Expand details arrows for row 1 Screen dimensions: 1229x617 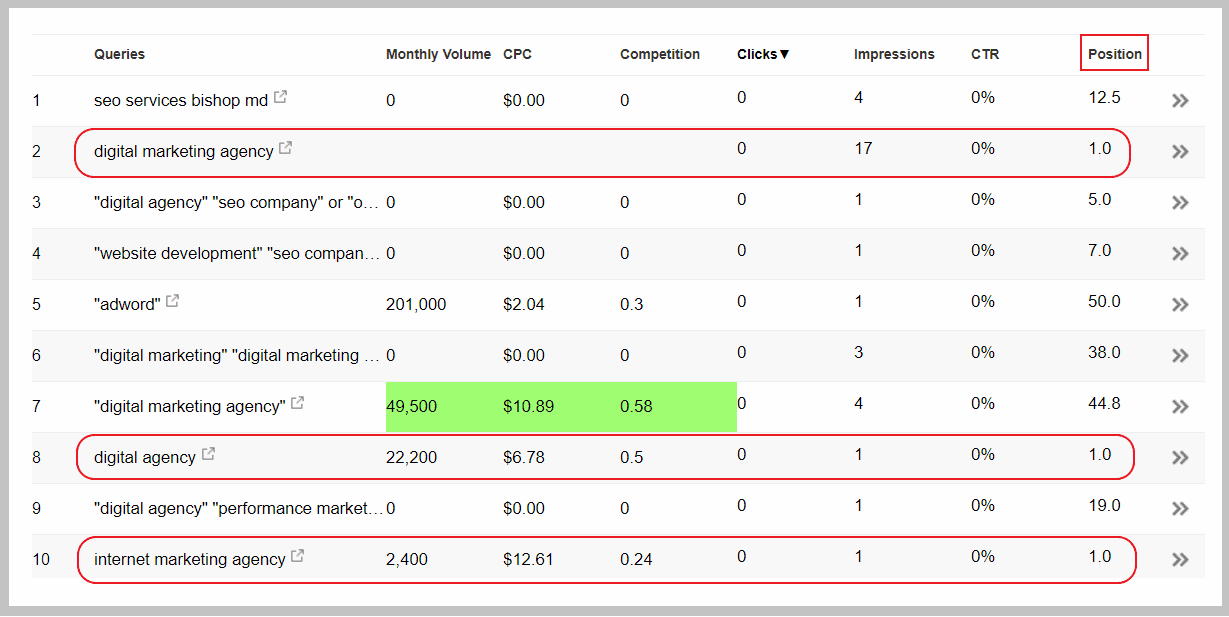tap(1180, 100)
